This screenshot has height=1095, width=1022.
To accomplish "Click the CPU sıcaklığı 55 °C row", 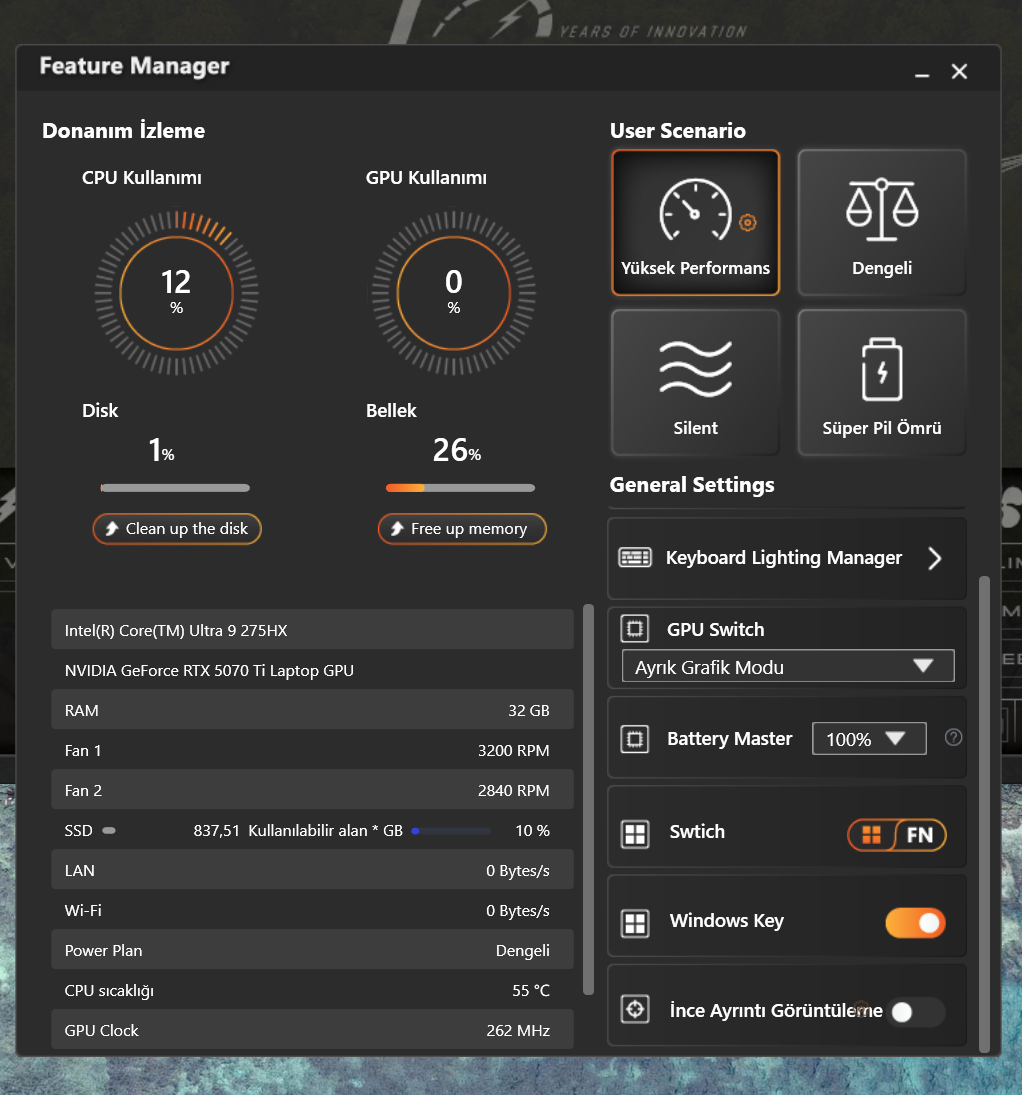I will (x=312, y=990).
